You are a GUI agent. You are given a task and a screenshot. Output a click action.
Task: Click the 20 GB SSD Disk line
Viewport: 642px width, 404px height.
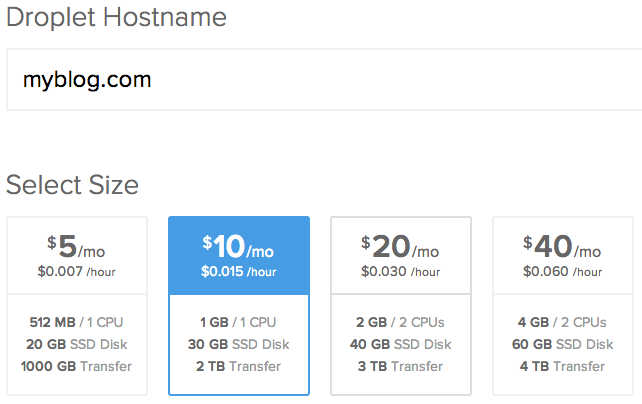[77, 345]
